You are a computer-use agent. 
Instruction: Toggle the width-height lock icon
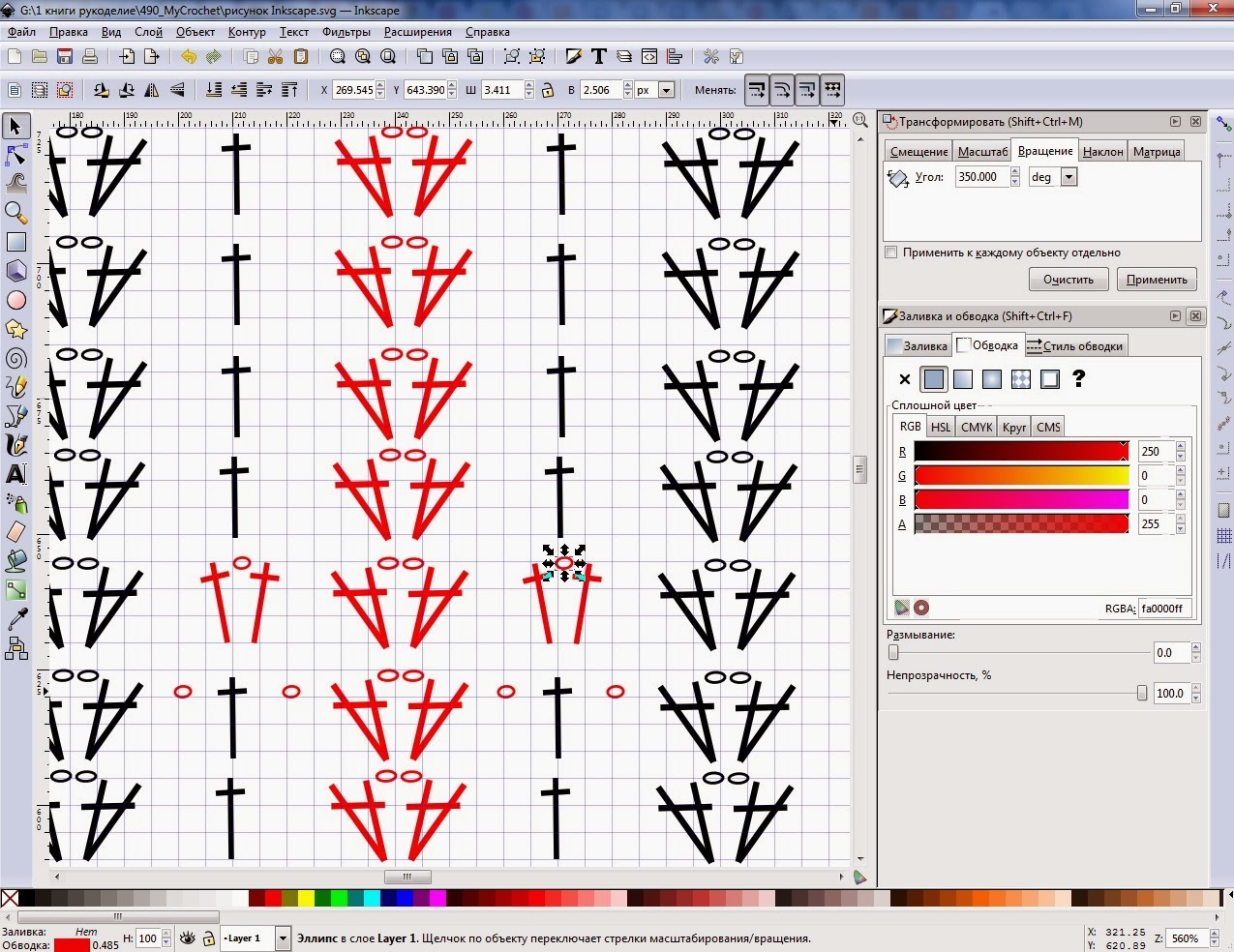[548, 90]
